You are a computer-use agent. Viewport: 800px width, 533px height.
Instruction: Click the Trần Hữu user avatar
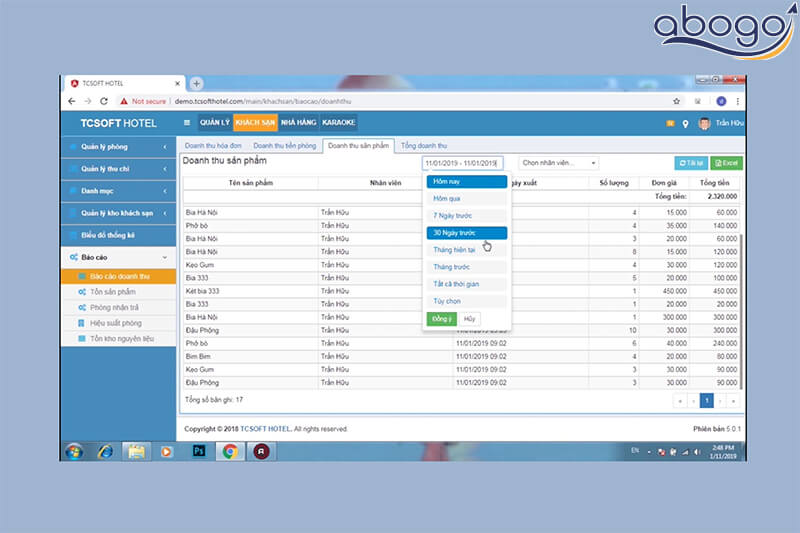[x=704, y=123]
